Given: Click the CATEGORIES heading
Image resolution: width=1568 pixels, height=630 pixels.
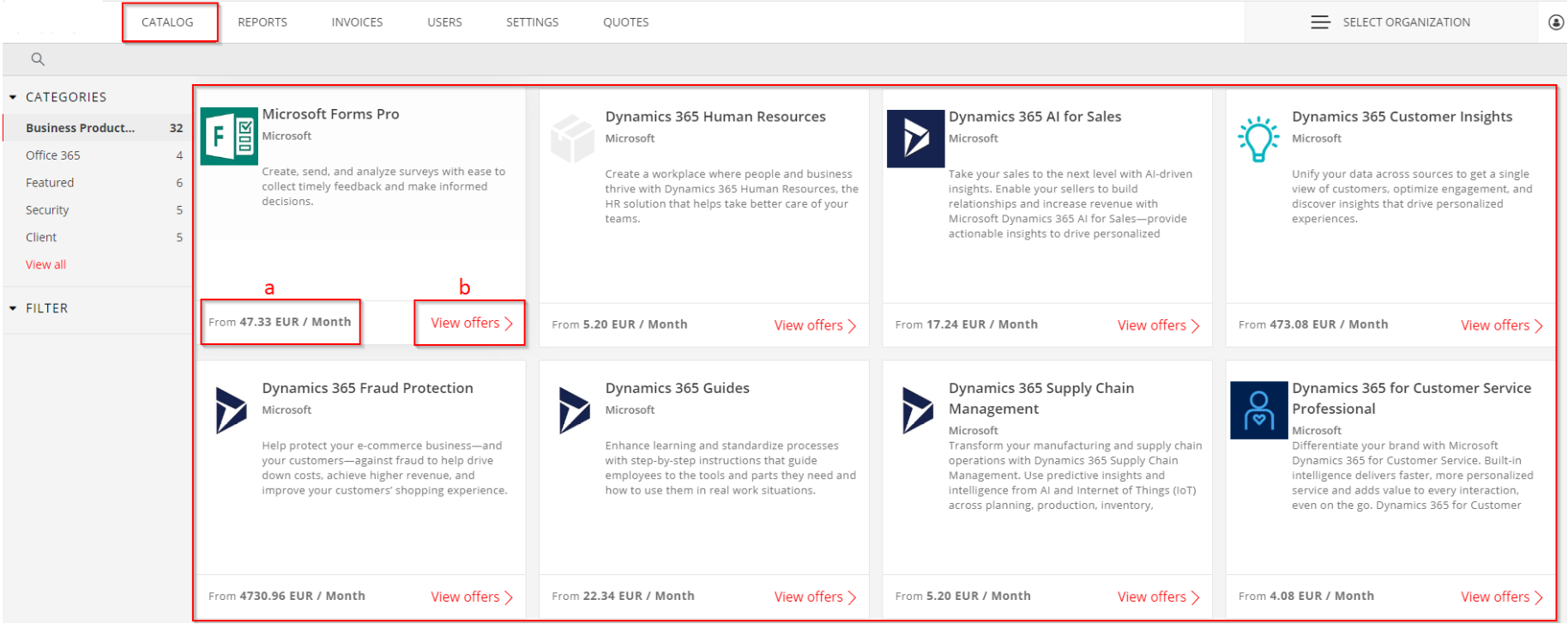Looking at the screenshot, I should click(66, 97).
